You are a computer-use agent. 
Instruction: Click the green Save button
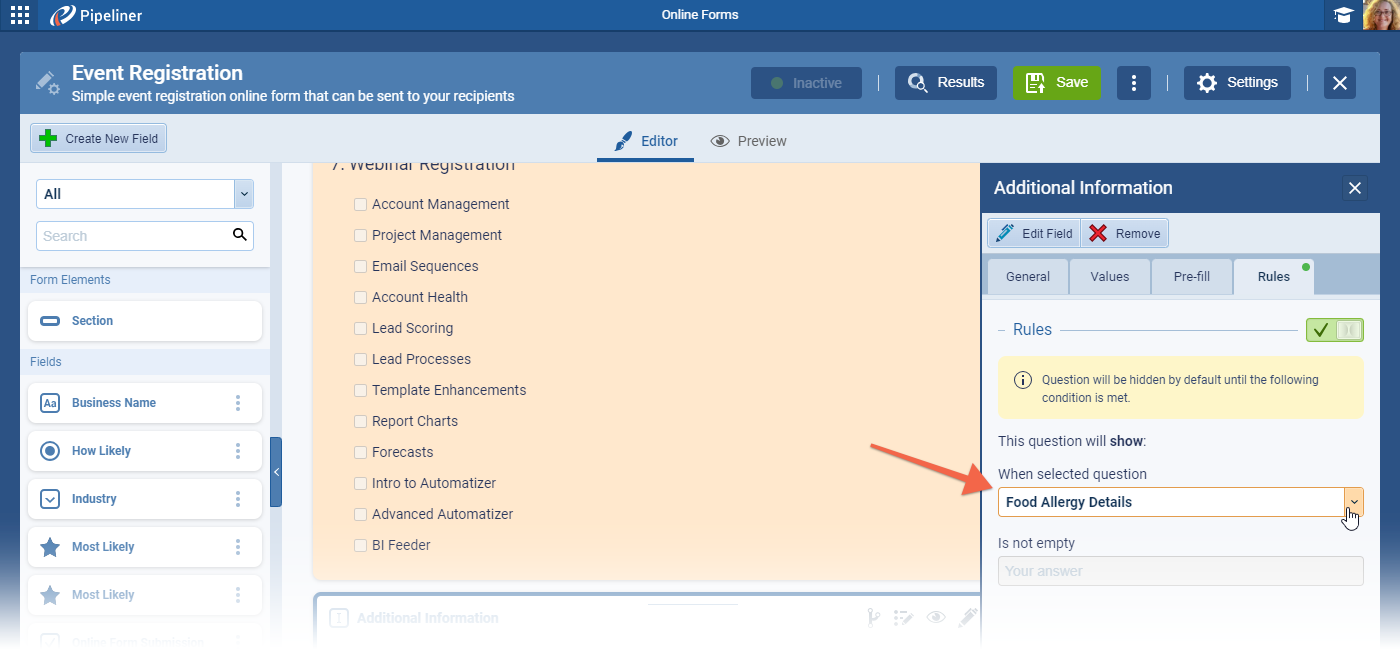pos(1056,83)
